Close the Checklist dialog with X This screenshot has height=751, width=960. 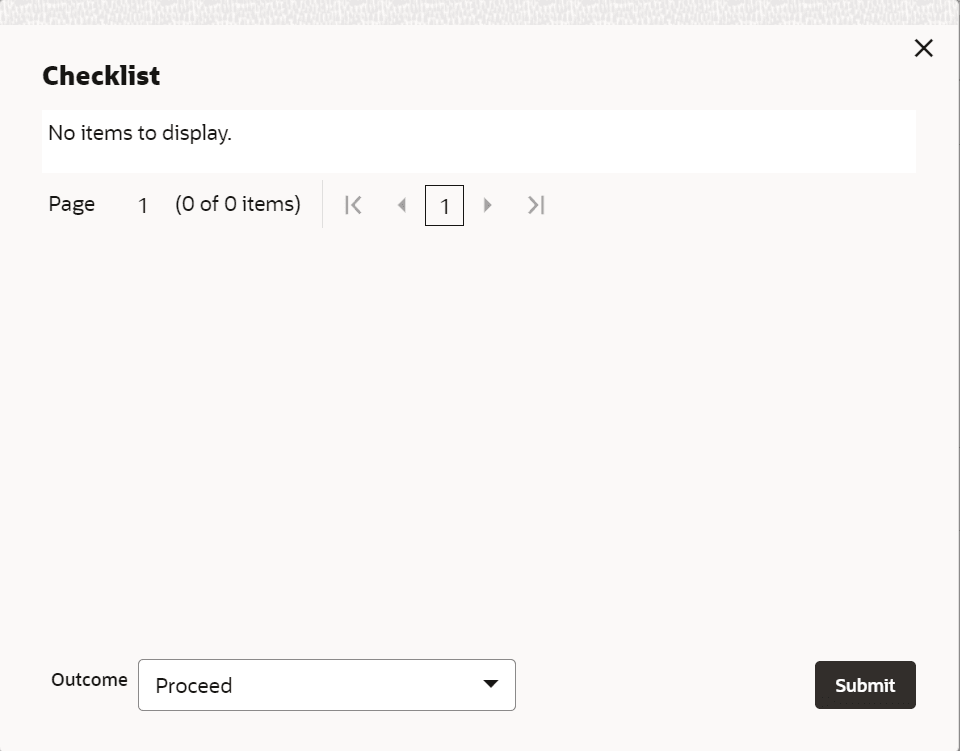923,48
